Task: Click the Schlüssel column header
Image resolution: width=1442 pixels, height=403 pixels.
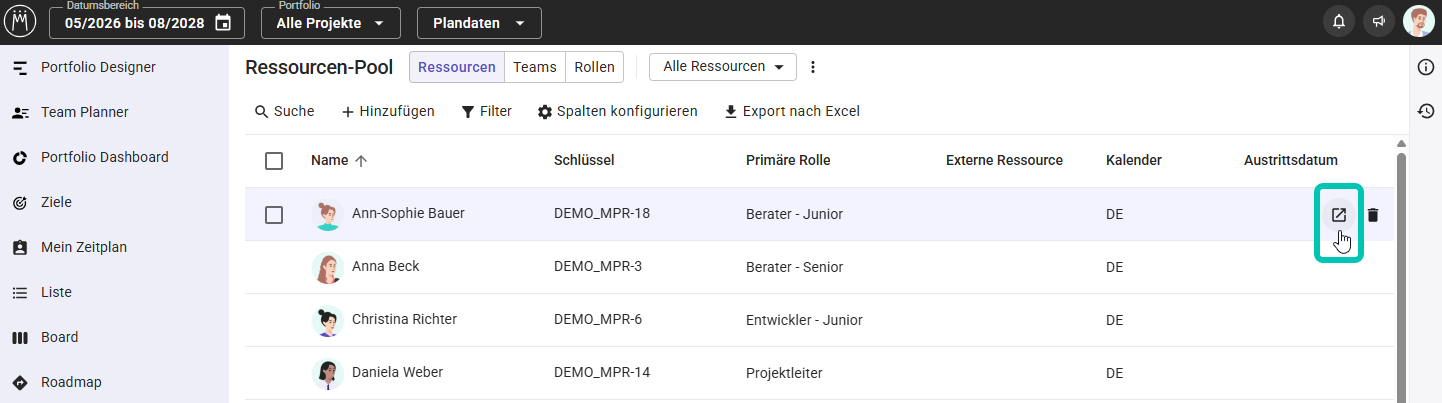Action: 584,160
